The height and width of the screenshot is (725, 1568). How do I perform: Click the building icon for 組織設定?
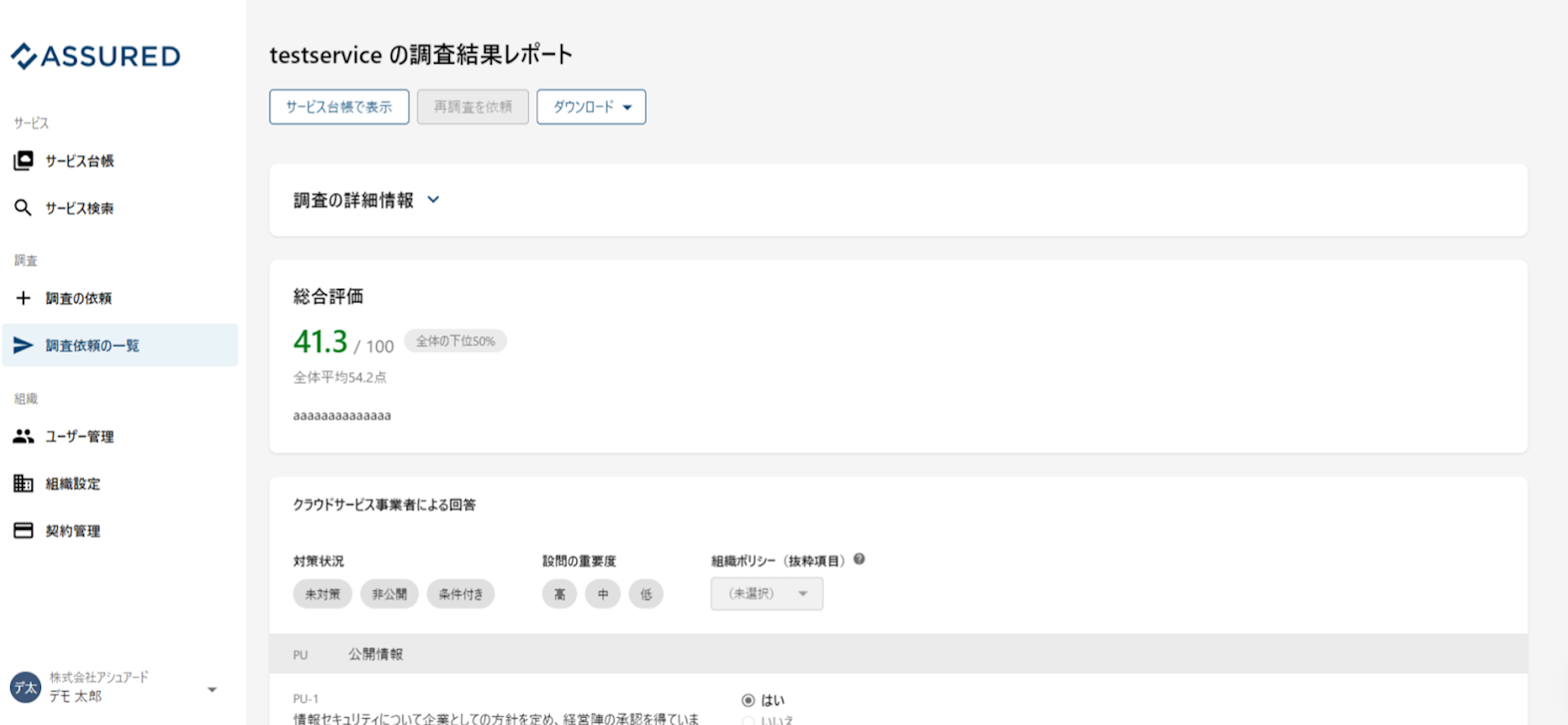coord(23,484)
